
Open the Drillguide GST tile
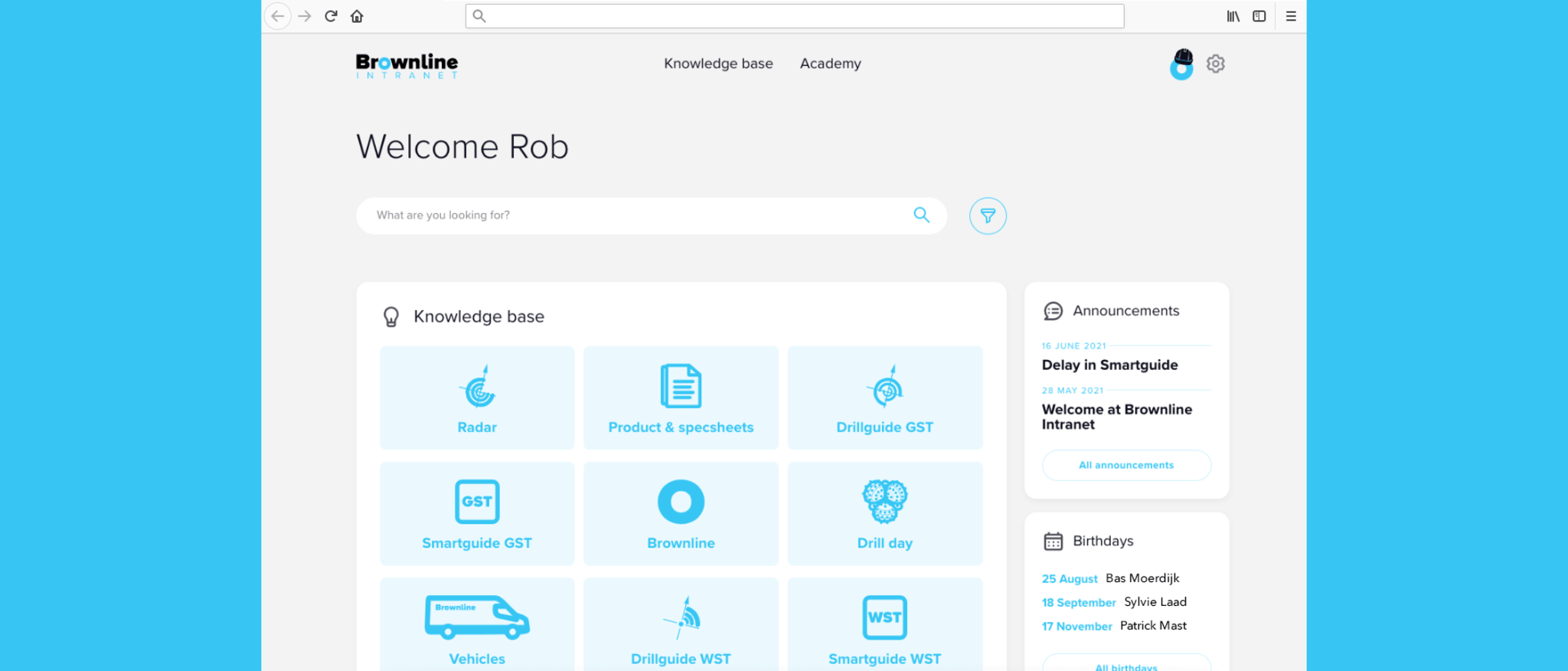(x=885, y=398)
